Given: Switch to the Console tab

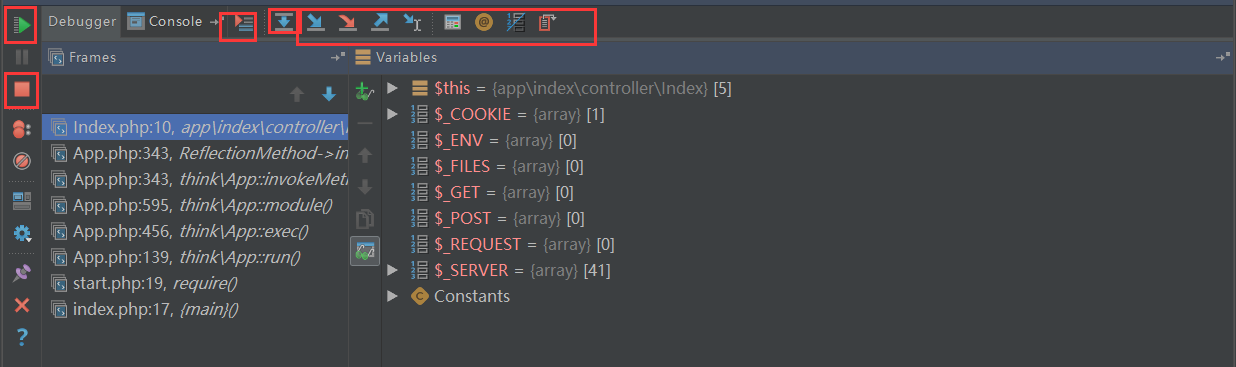Looking at the screenshot, I should (x=165, y=21).
